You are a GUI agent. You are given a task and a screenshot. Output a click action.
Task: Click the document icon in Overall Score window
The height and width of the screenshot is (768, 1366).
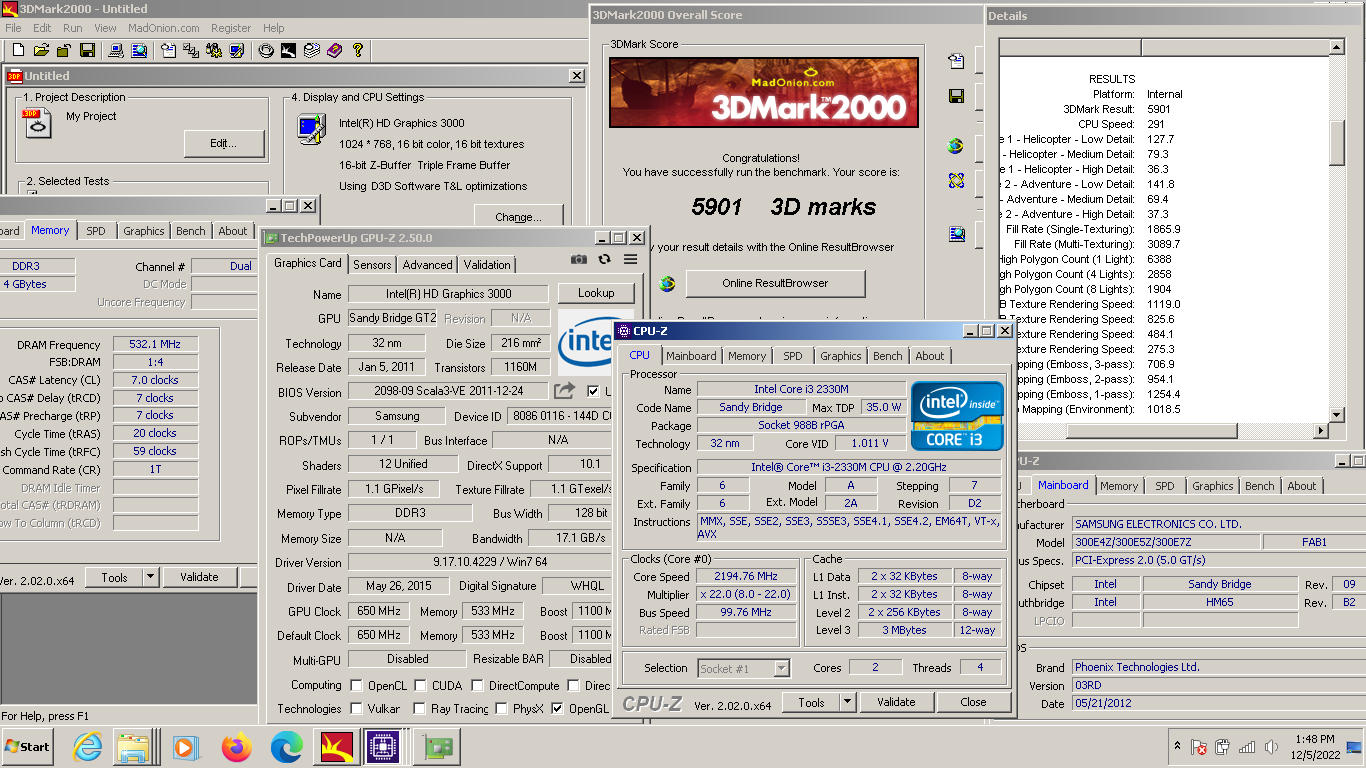956,61
